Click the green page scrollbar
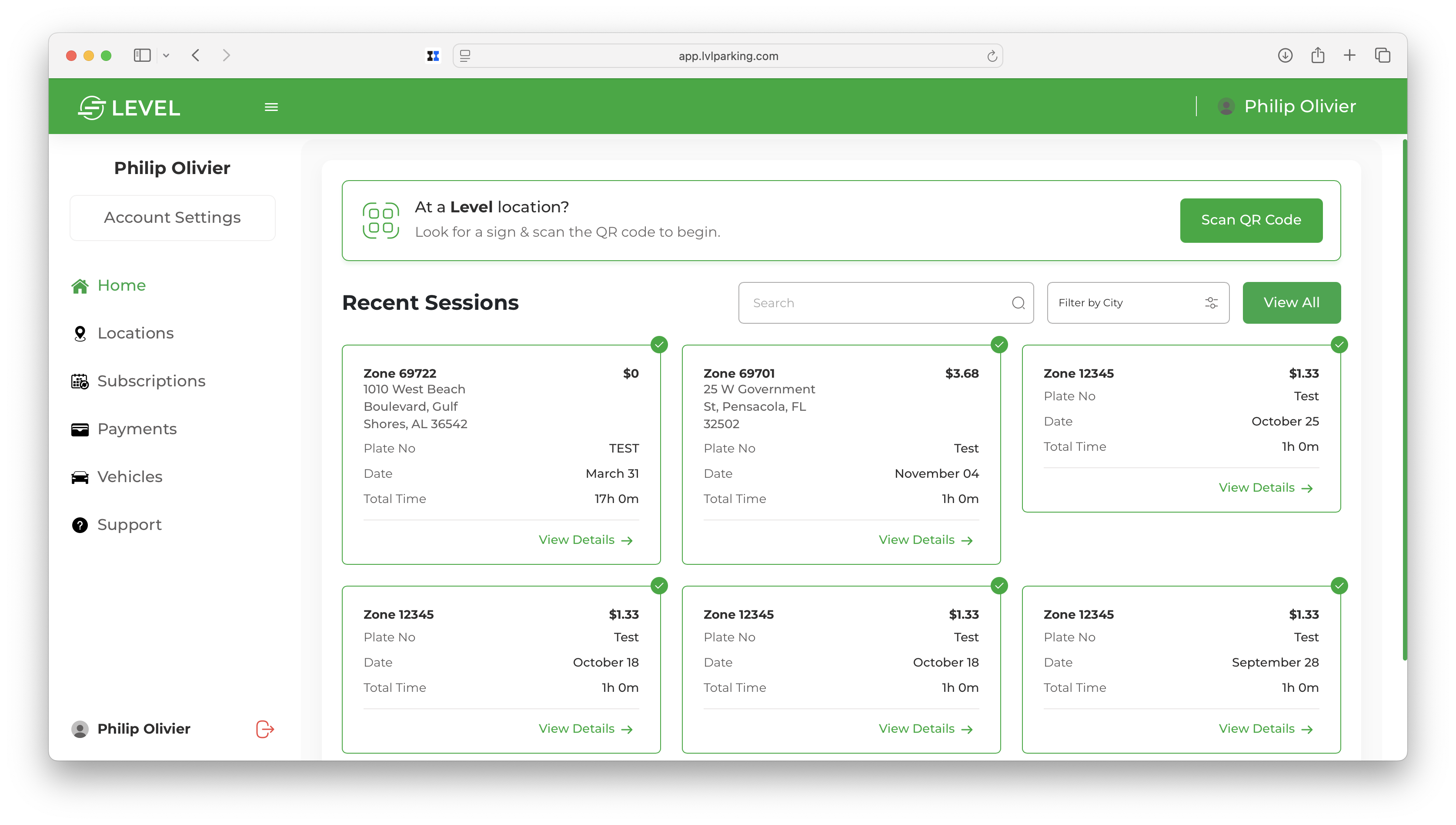Viewport: 1456px width, 825px height. [x=1404, y=397]
